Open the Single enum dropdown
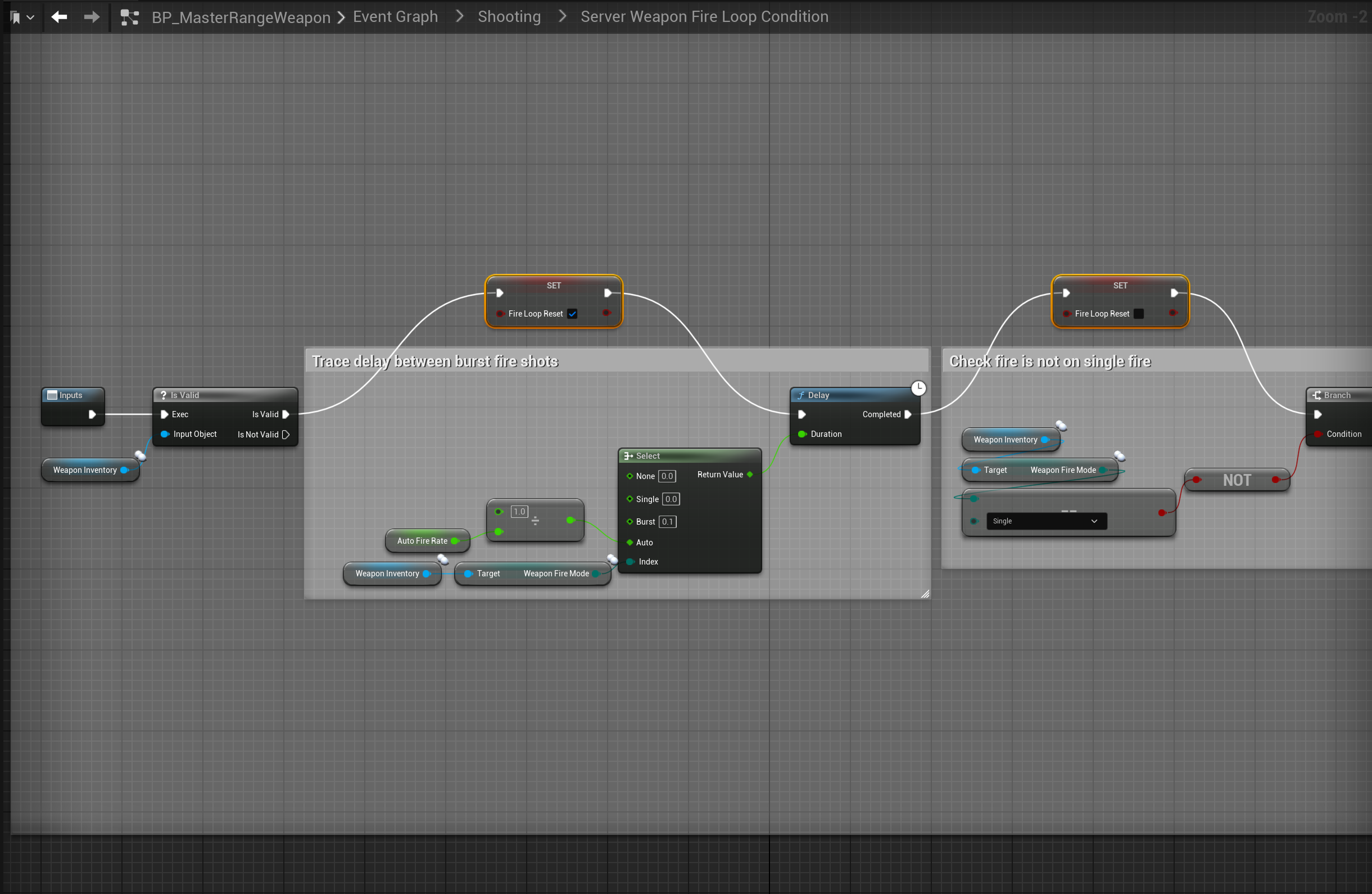The height and width of the screenshot is (894, 1372). 1045,521
